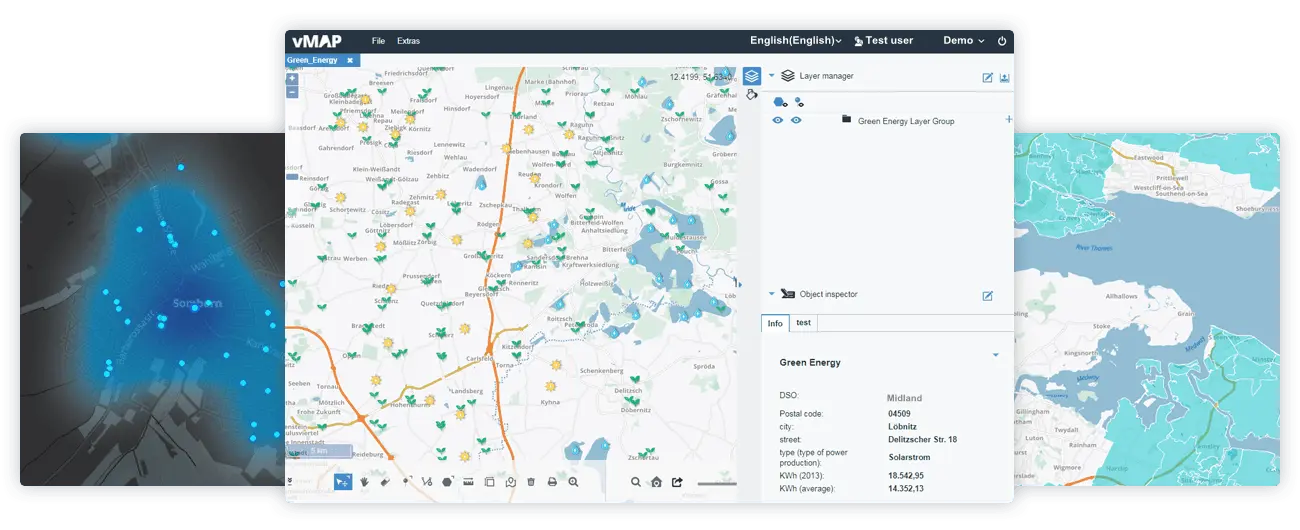Click the Green Energy Layer Group folder icon
The height and width of the screenshot is (530, 1300).
[x=846, y=119]
